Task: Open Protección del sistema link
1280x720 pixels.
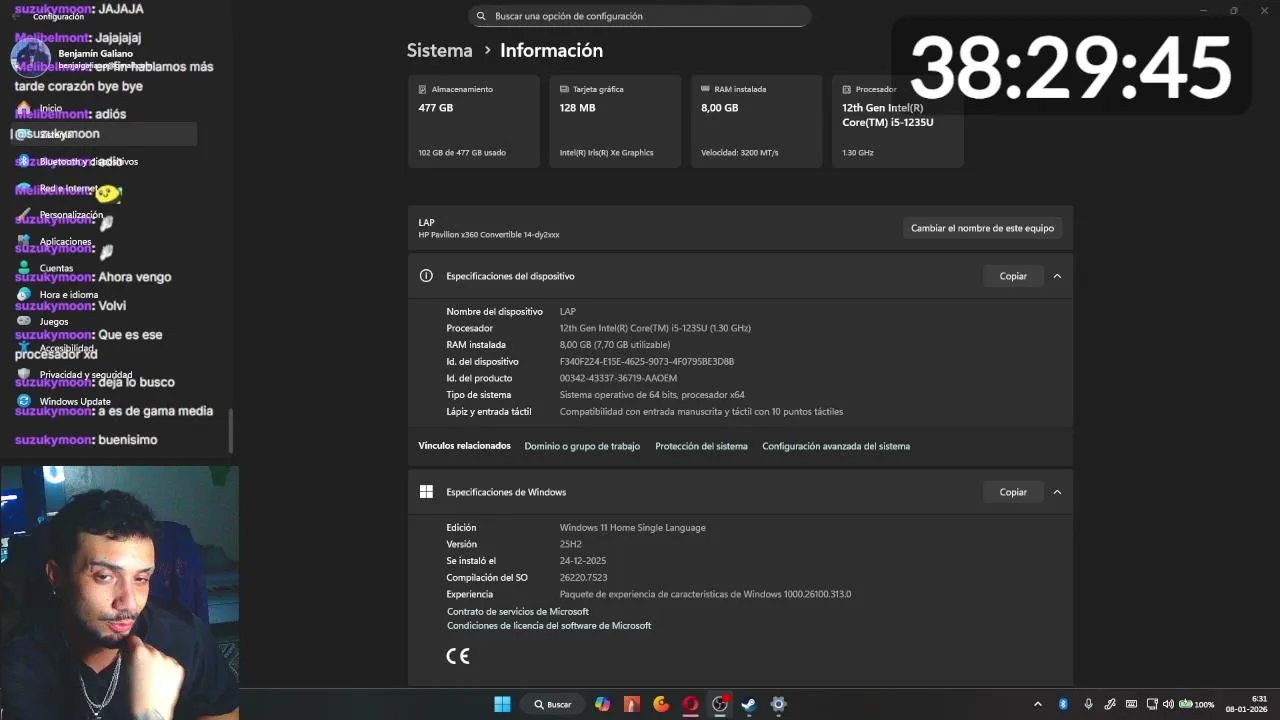Action: (x=701, y=446)
